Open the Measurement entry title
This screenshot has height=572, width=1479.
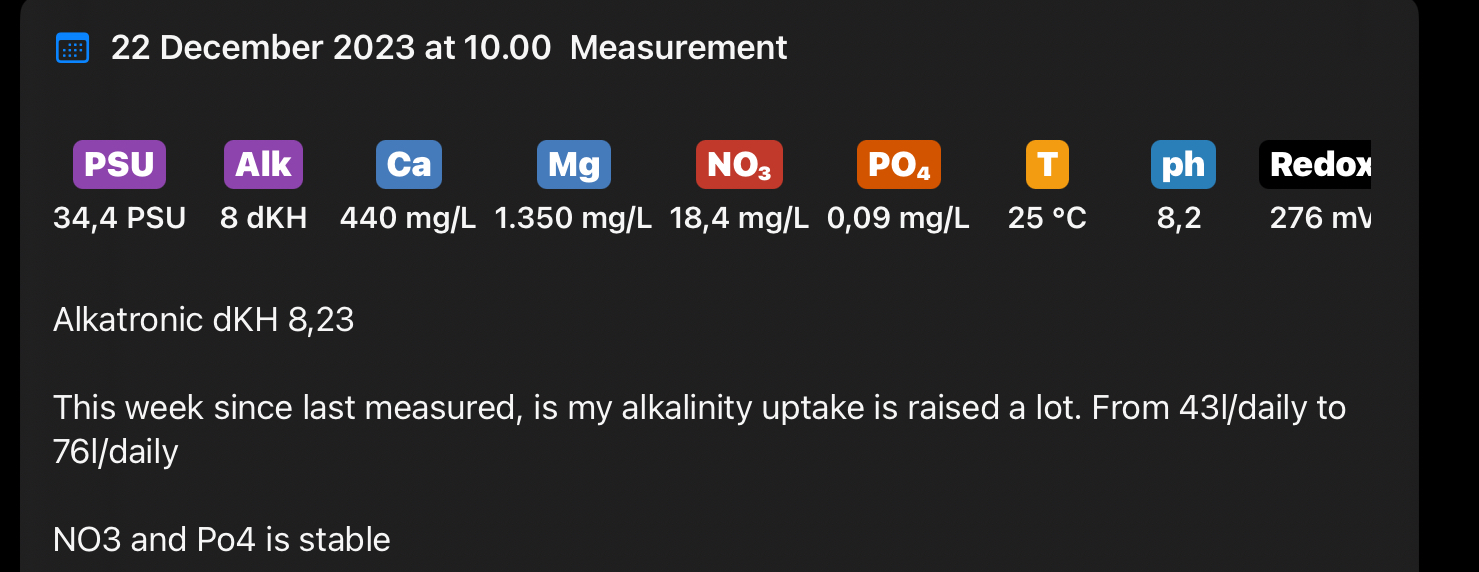[678, 48]
